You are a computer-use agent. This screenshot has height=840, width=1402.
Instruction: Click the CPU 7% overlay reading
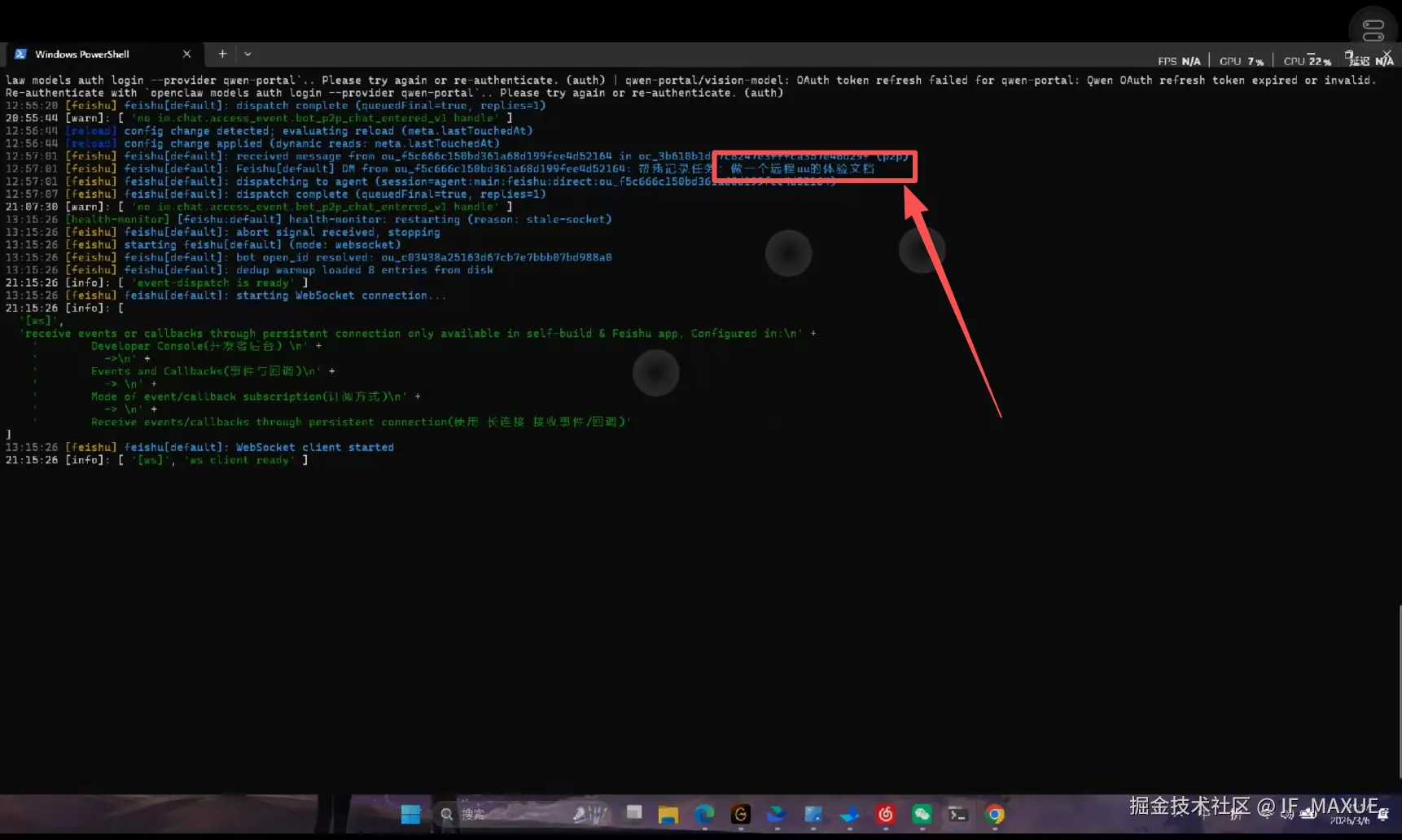pos(1241,61)
